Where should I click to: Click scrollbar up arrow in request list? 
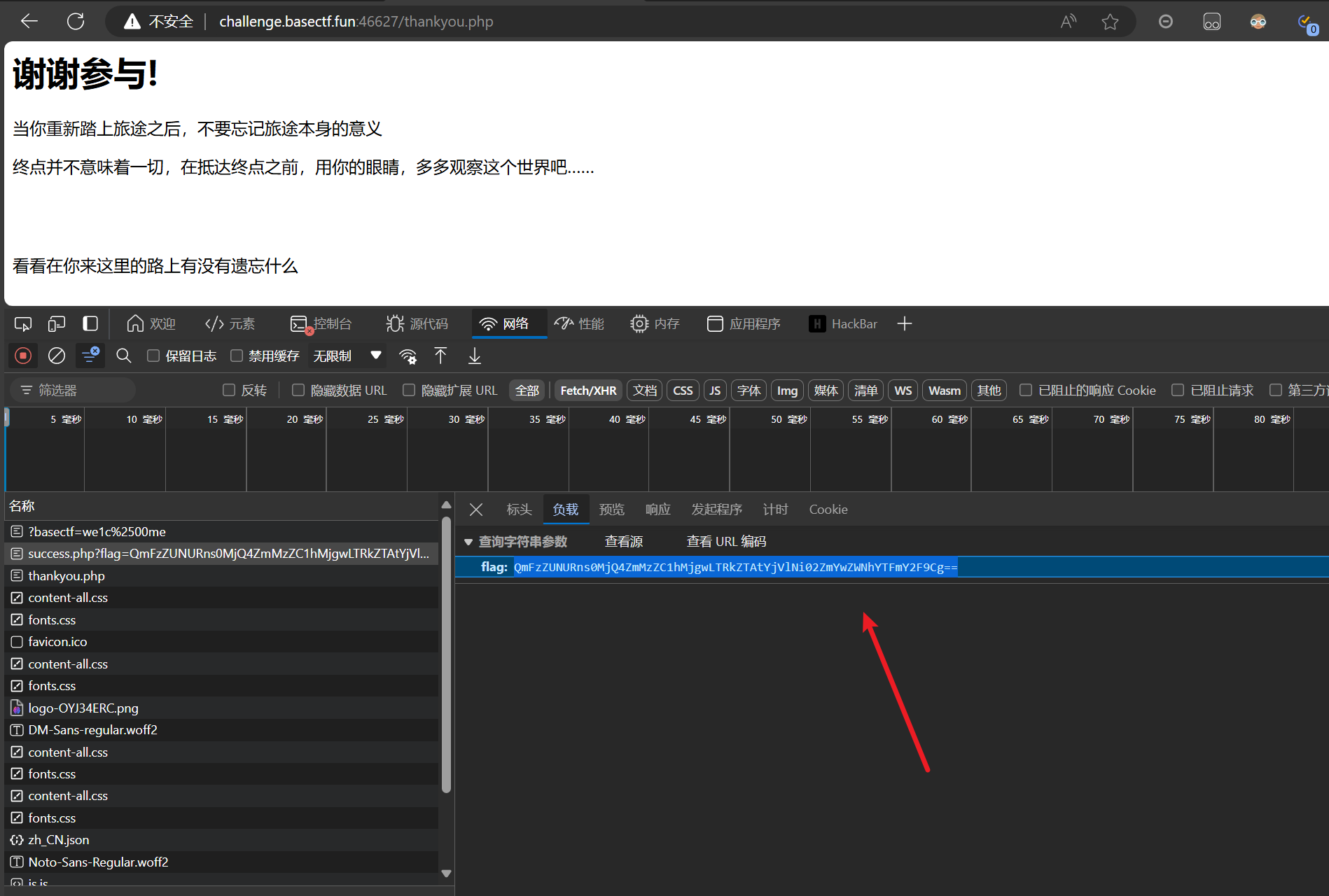pos(446,505)
